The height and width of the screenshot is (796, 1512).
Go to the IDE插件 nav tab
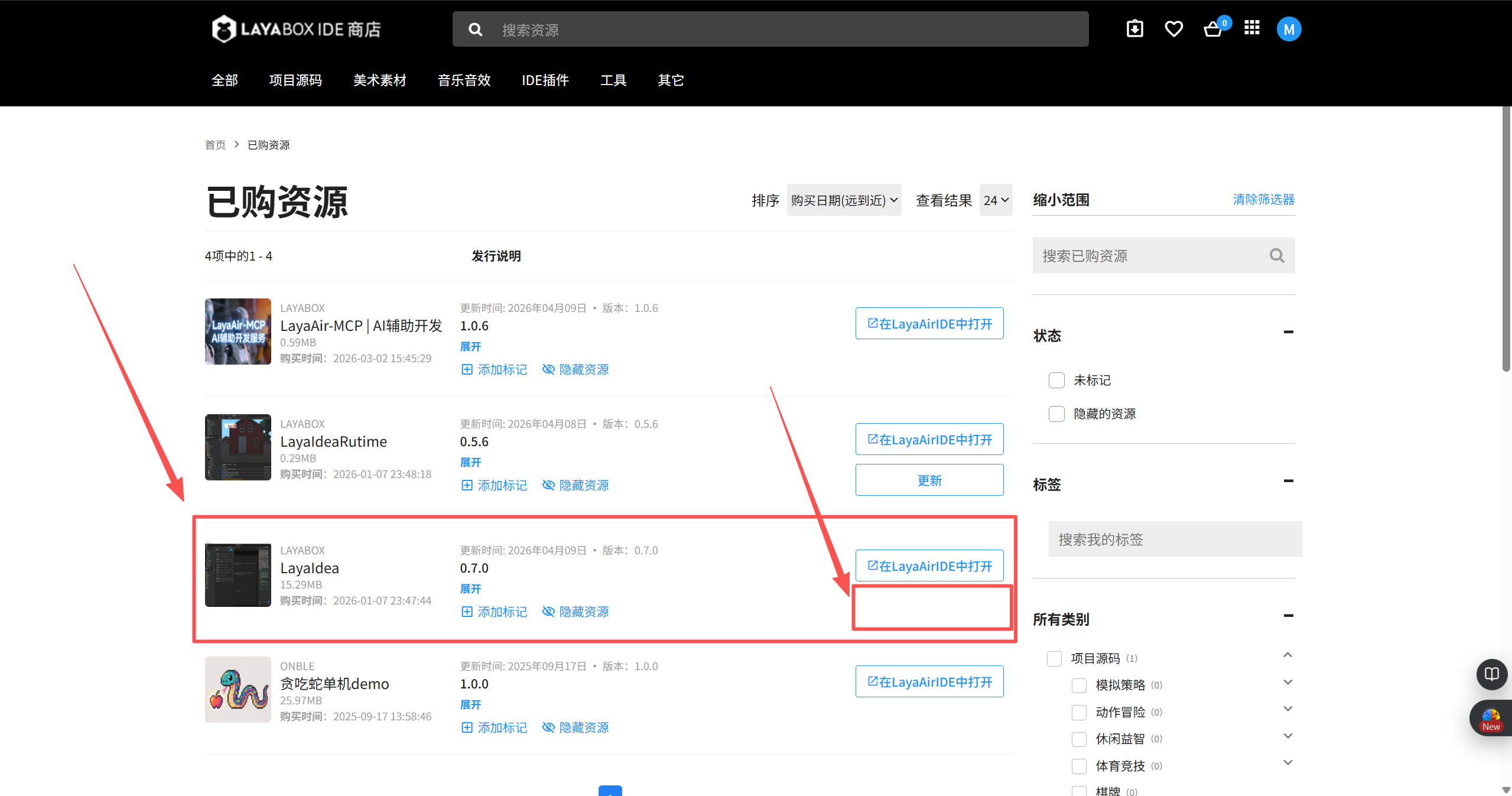click(545, 80)
